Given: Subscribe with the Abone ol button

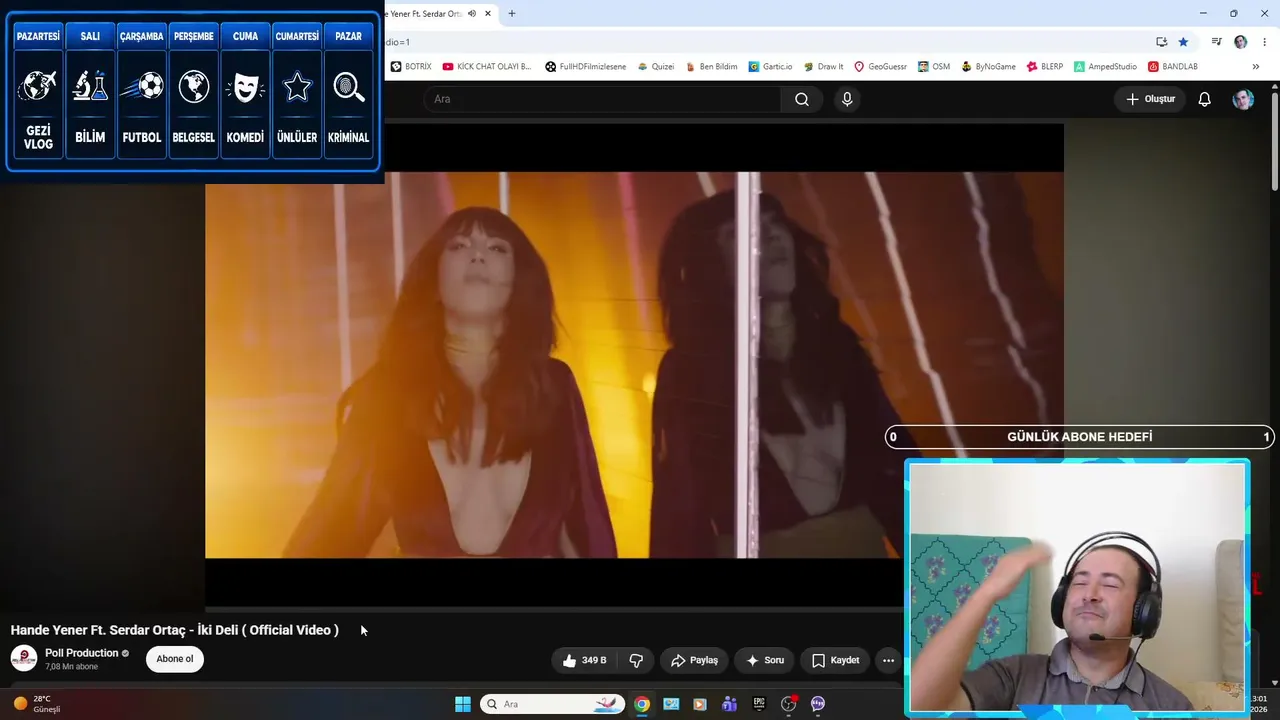Looking at the screenshot, I should [x=175, y=659].
